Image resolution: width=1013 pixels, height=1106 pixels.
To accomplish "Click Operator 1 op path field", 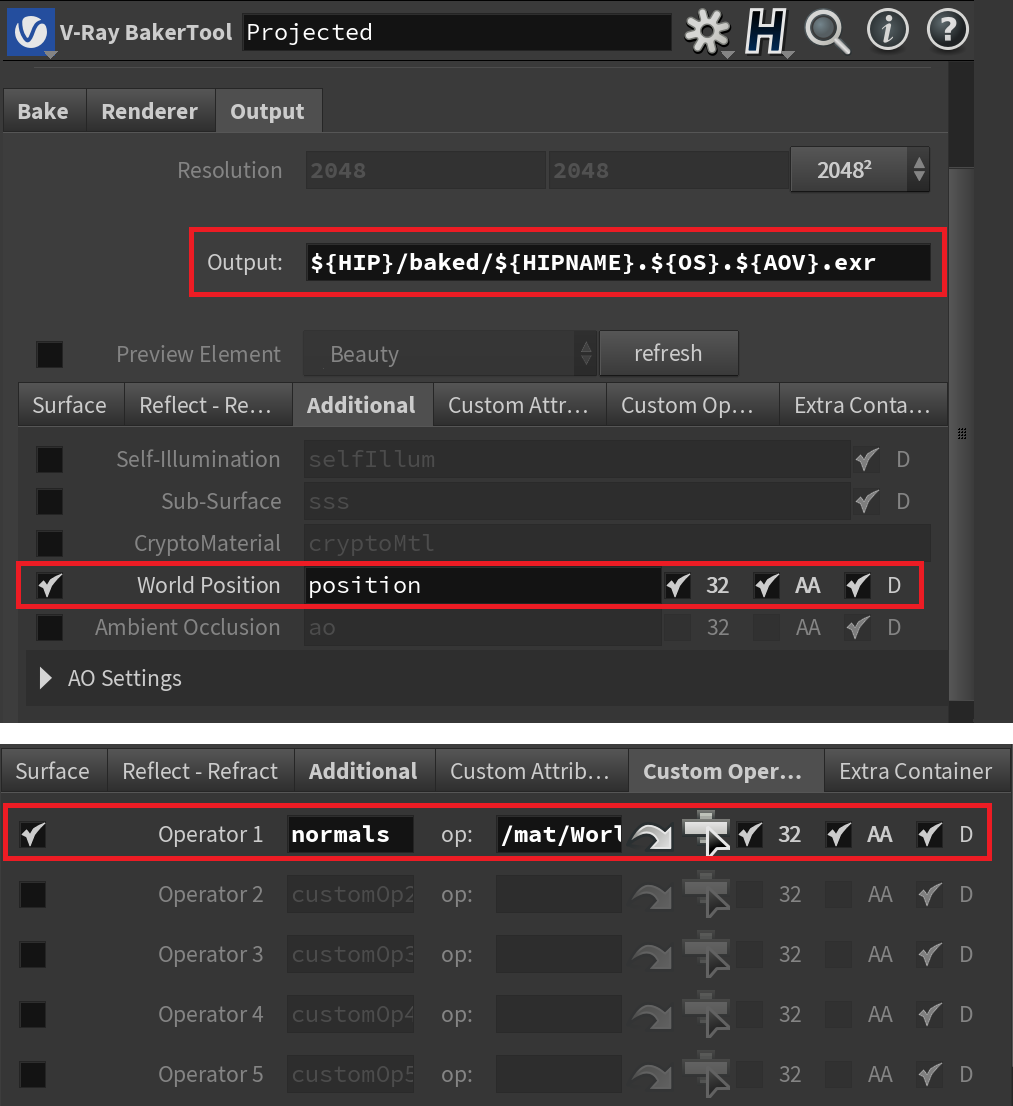I will pos(559,834).
